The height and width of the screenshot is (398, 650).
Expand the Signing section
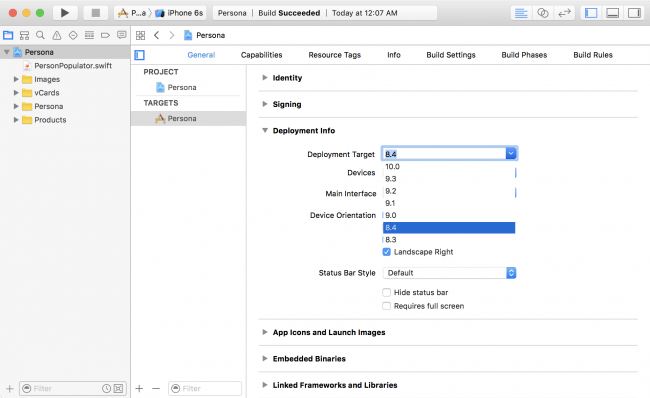pos(265,104)
